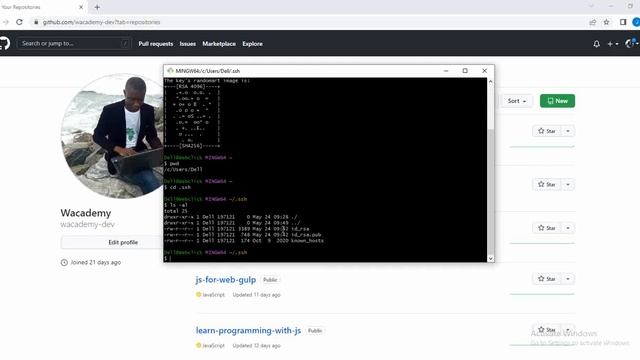Open Pull requests in GitHub header
Image resolution: width=640 pixels, height=360 pixels.
tap(156, 44)
